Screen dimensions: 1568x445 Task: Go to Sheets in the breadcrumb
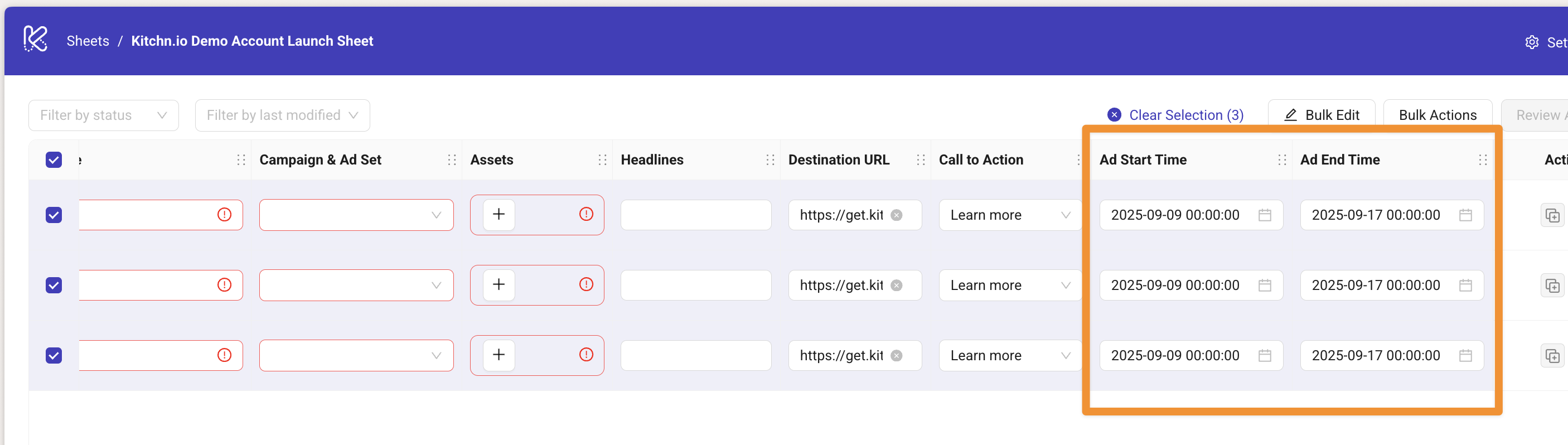[88, 41]
